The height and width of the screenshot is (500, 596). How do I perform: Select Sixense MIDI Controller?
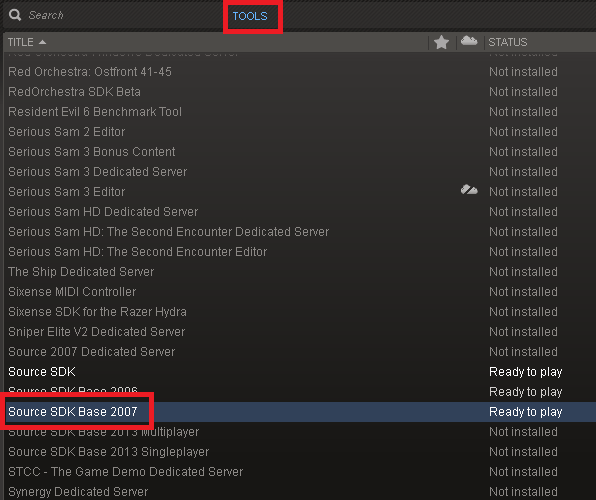72,292
